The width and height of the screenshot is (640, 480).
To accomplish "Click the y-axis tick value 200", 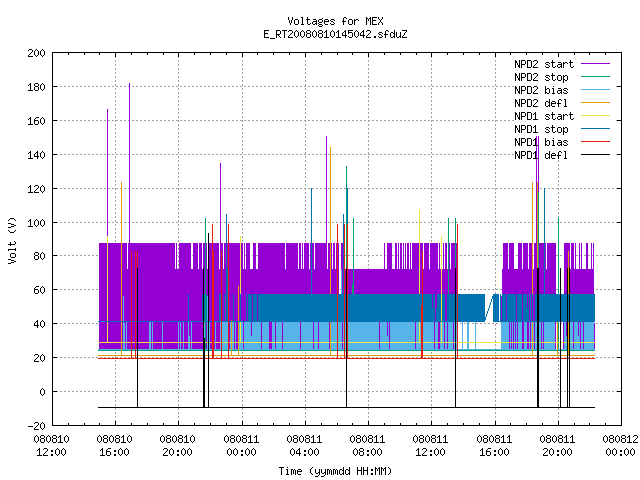I will pyautogui.click(x=36, y=53).
